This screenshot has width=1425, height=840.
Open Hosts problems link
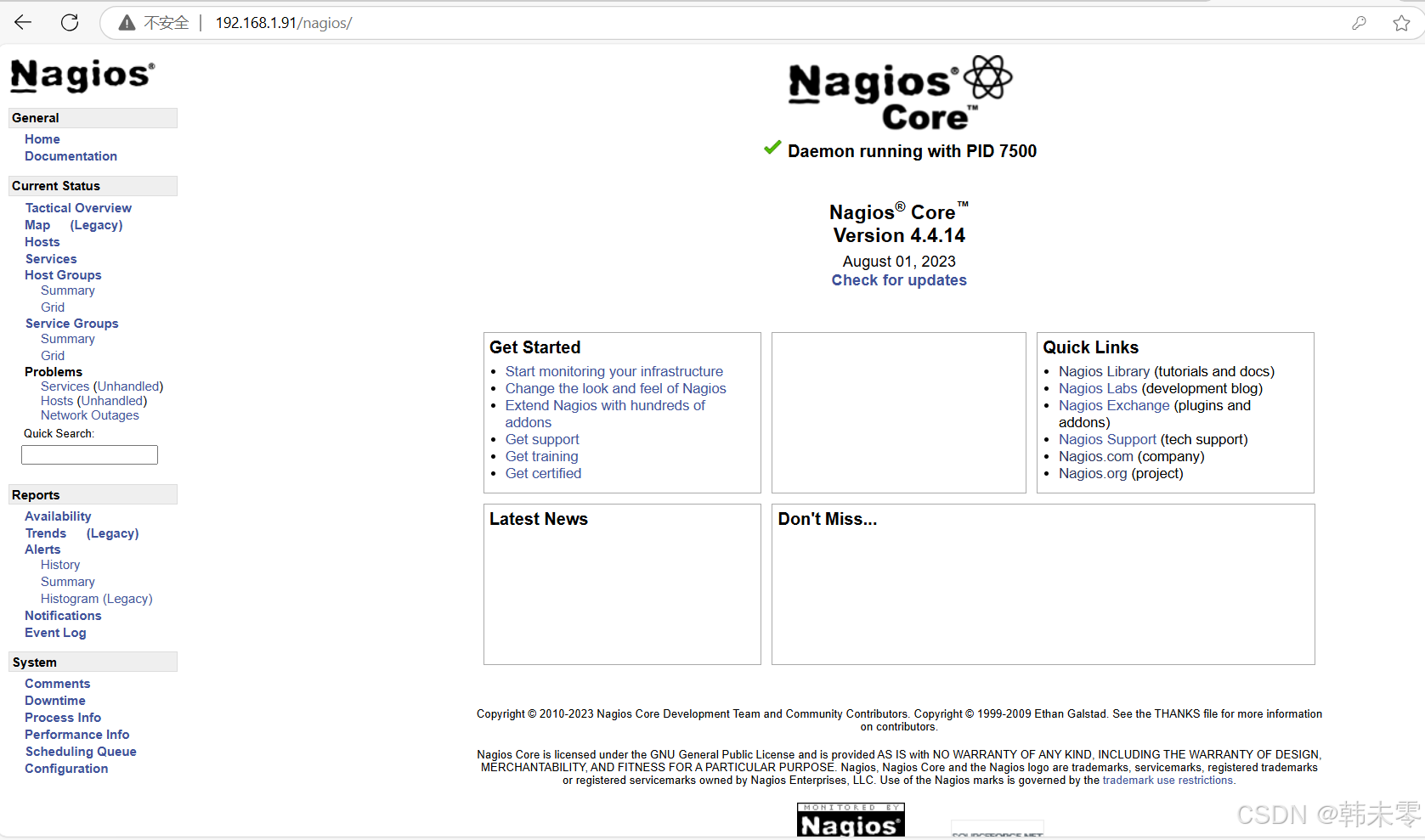[57, 401]
